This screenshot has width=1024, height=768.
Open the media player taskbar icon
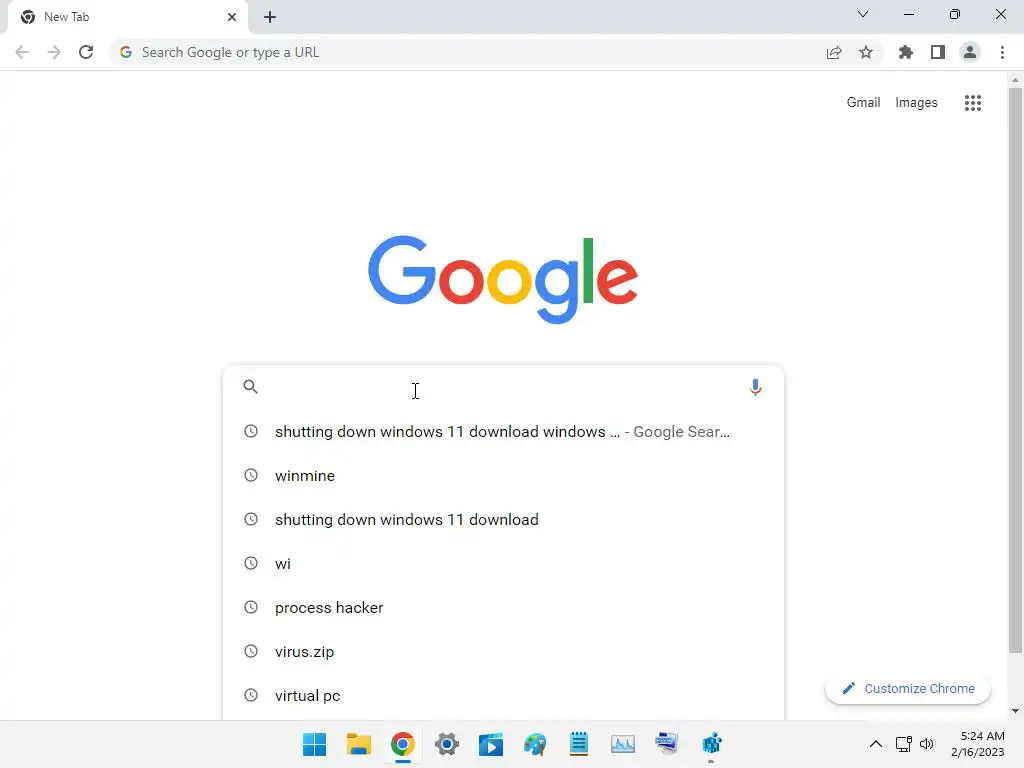click(x=491, y=744)
